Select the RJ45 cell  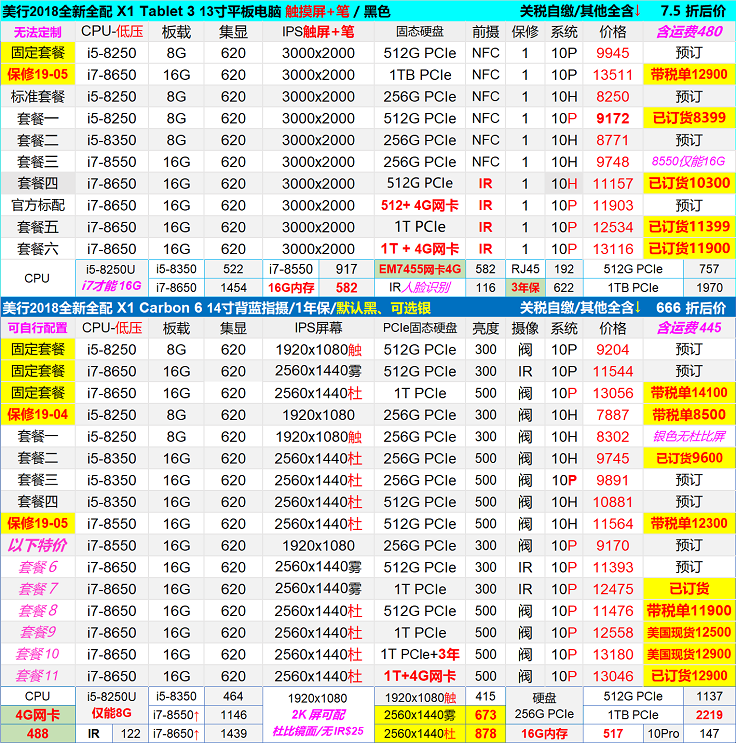pyautogui.click(x=525, y=269)
